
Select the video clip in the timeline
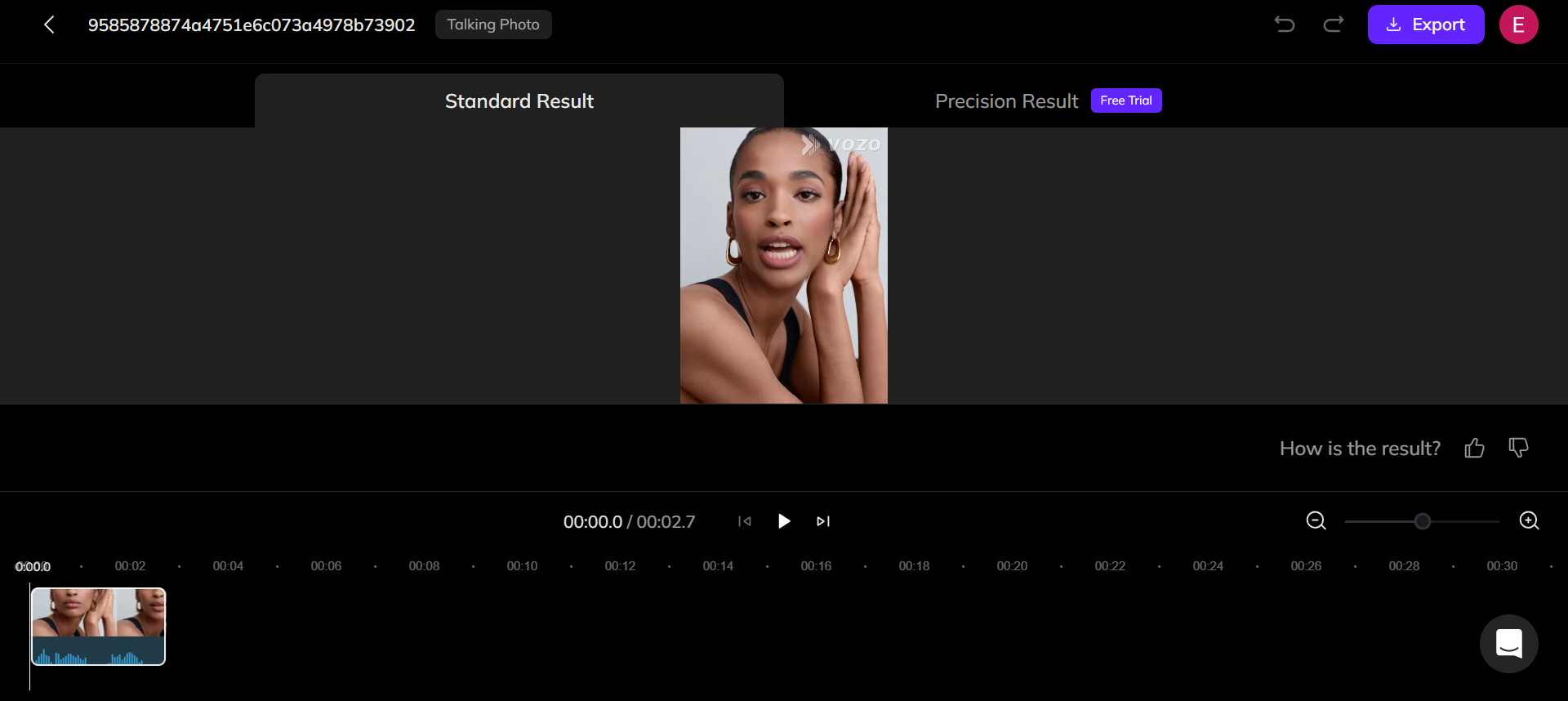click(x=98, y=627)
